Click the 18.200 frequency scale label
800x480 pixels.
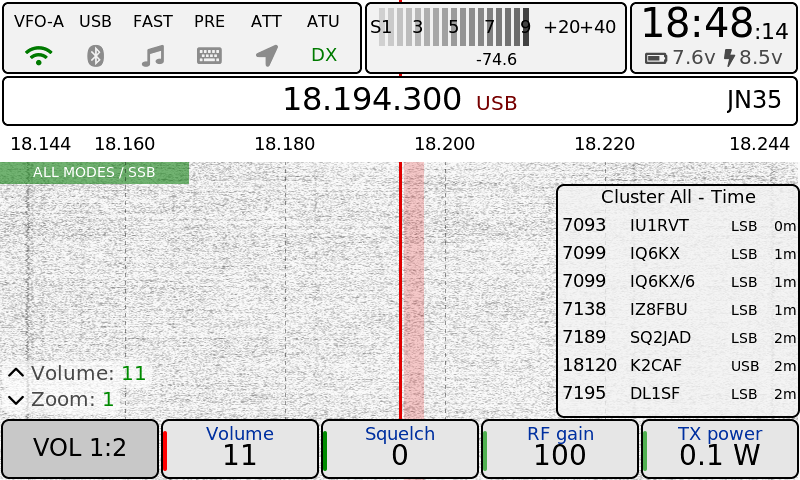[445, 144]
